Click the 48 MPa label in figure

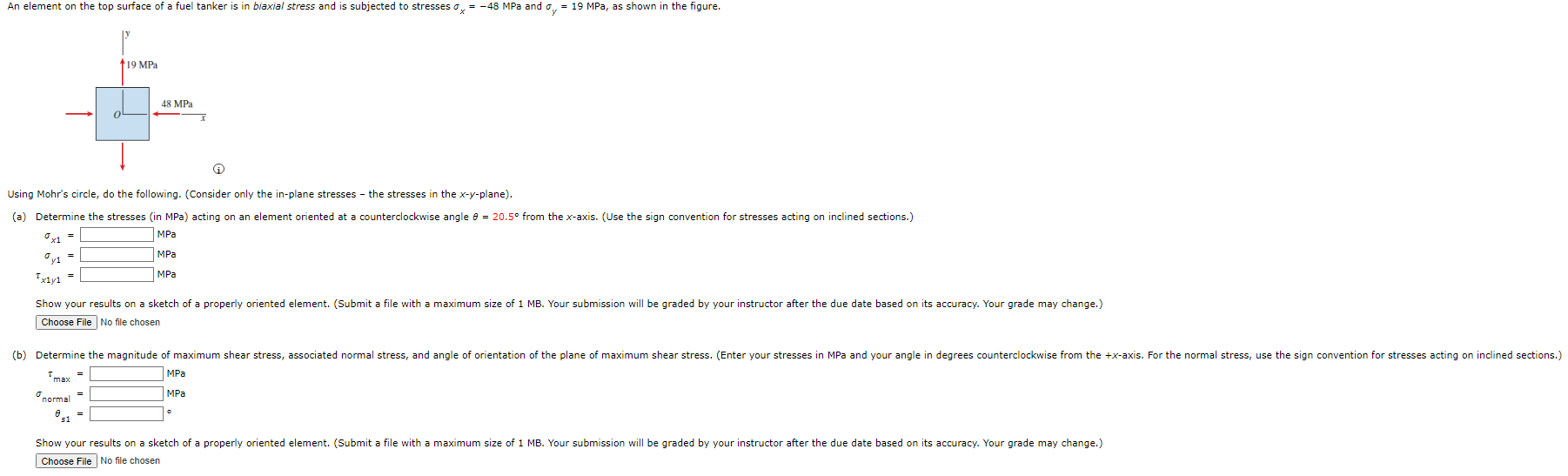click(177, 104)
